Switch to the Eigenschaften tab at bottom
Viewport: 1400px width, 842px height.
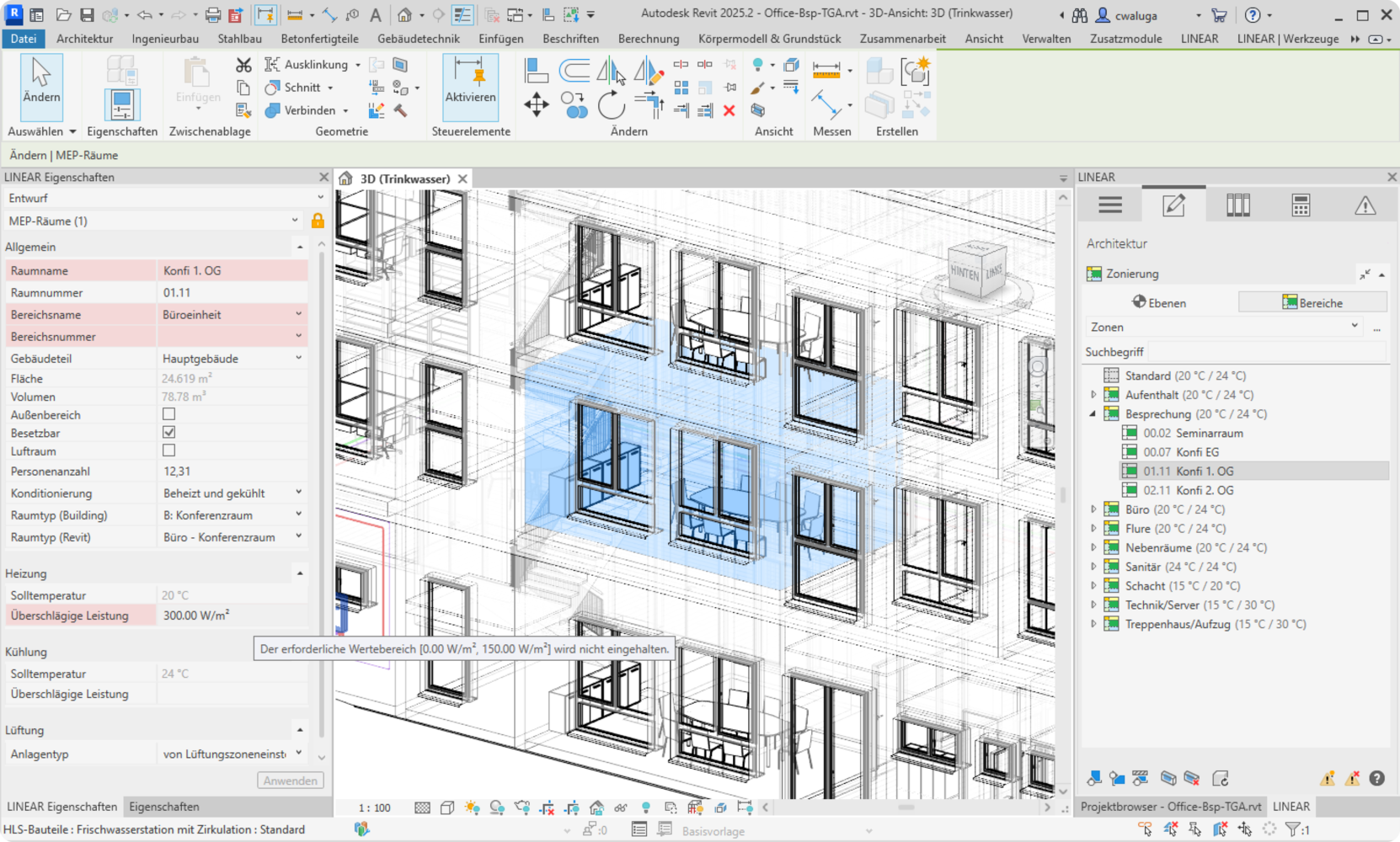pos(164,807)
